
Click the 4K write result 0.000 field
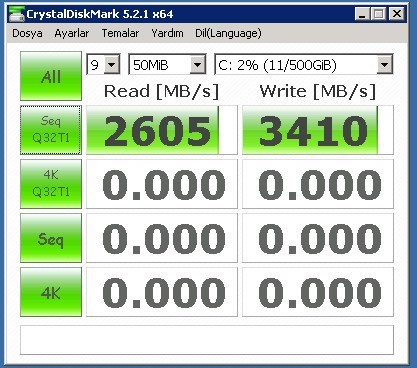pyautogui.click(x=318, y=292)
